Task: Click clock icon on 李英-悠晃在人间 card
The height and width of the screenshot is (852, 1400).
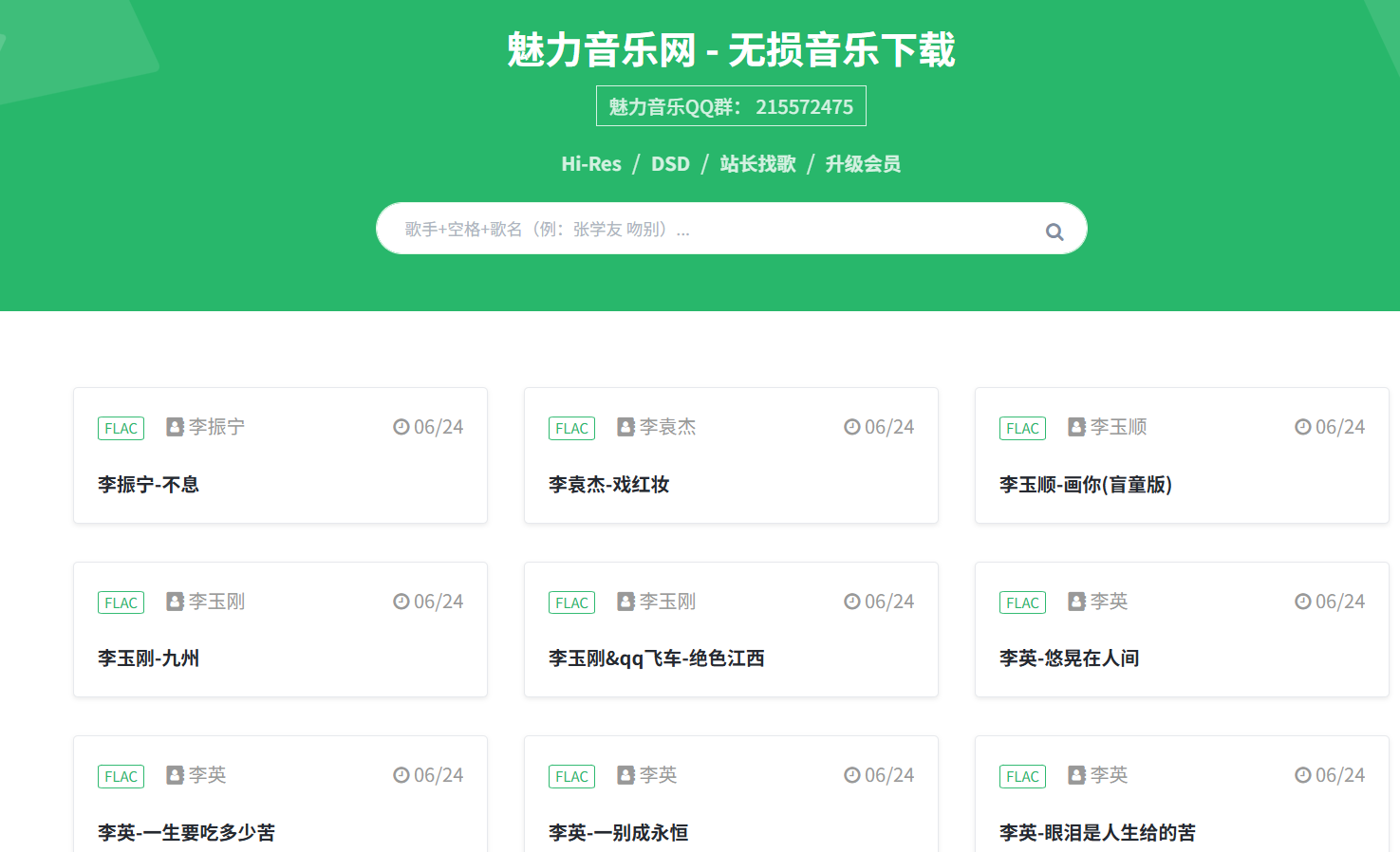Action: click(x=1303, y=602)
